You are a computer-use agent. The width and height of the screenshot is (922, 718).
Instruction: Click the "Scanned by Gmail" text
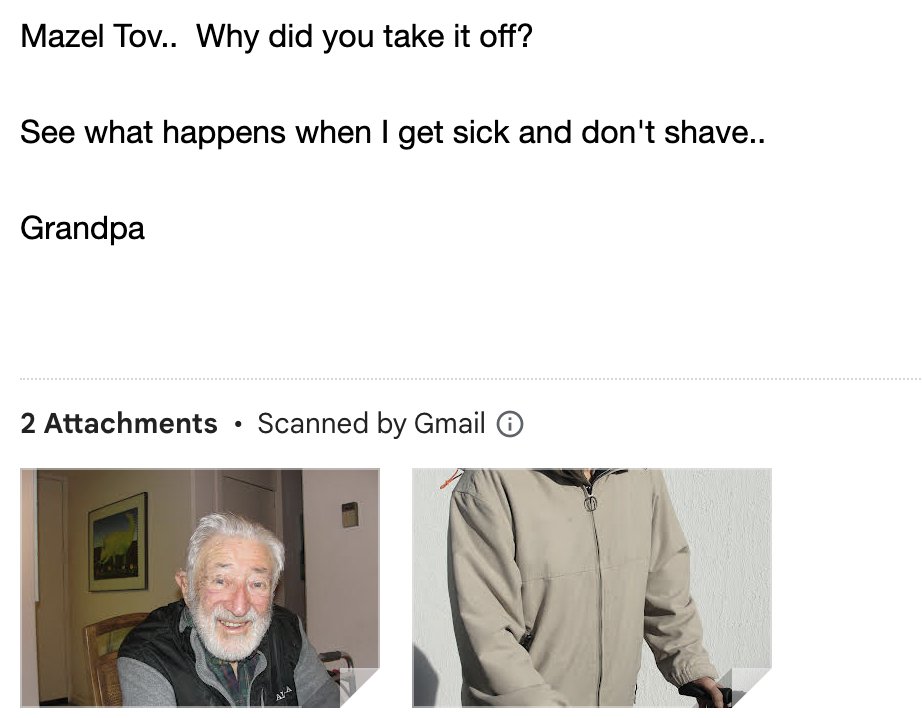click(x=371, y=424)
